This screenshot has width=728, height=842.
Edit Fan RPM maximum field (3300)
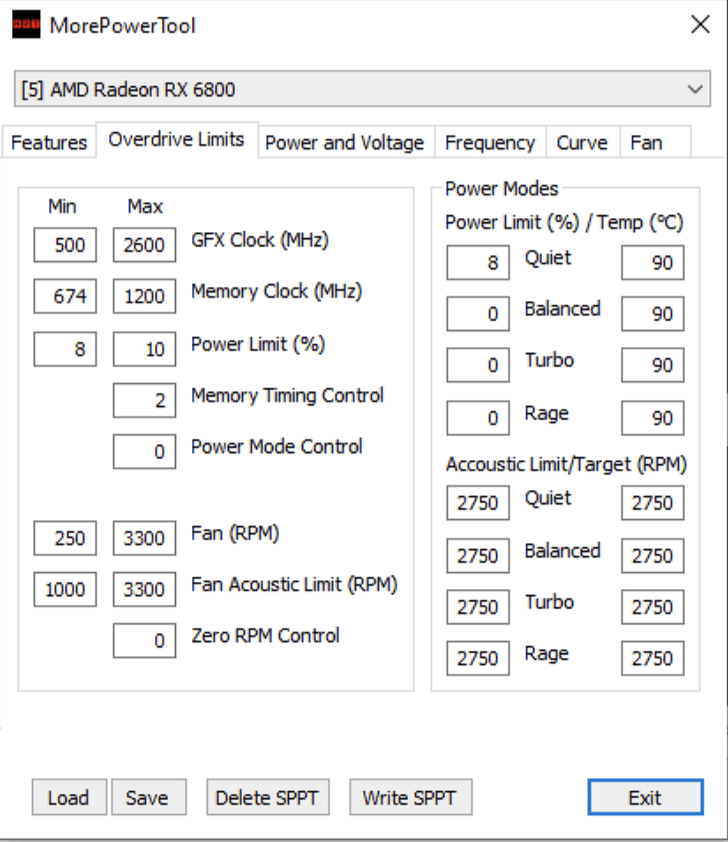click(x=144, y=538)
